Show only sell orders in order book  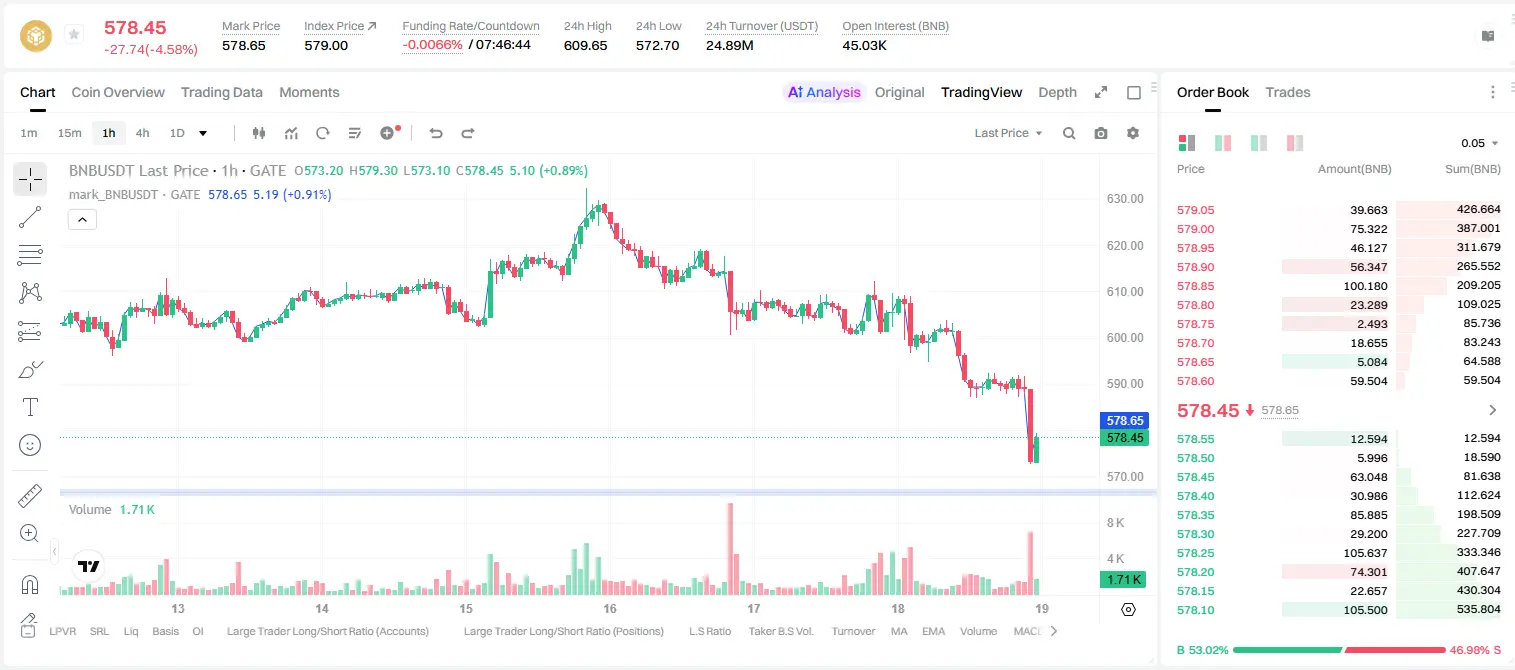coord(1295,143)
